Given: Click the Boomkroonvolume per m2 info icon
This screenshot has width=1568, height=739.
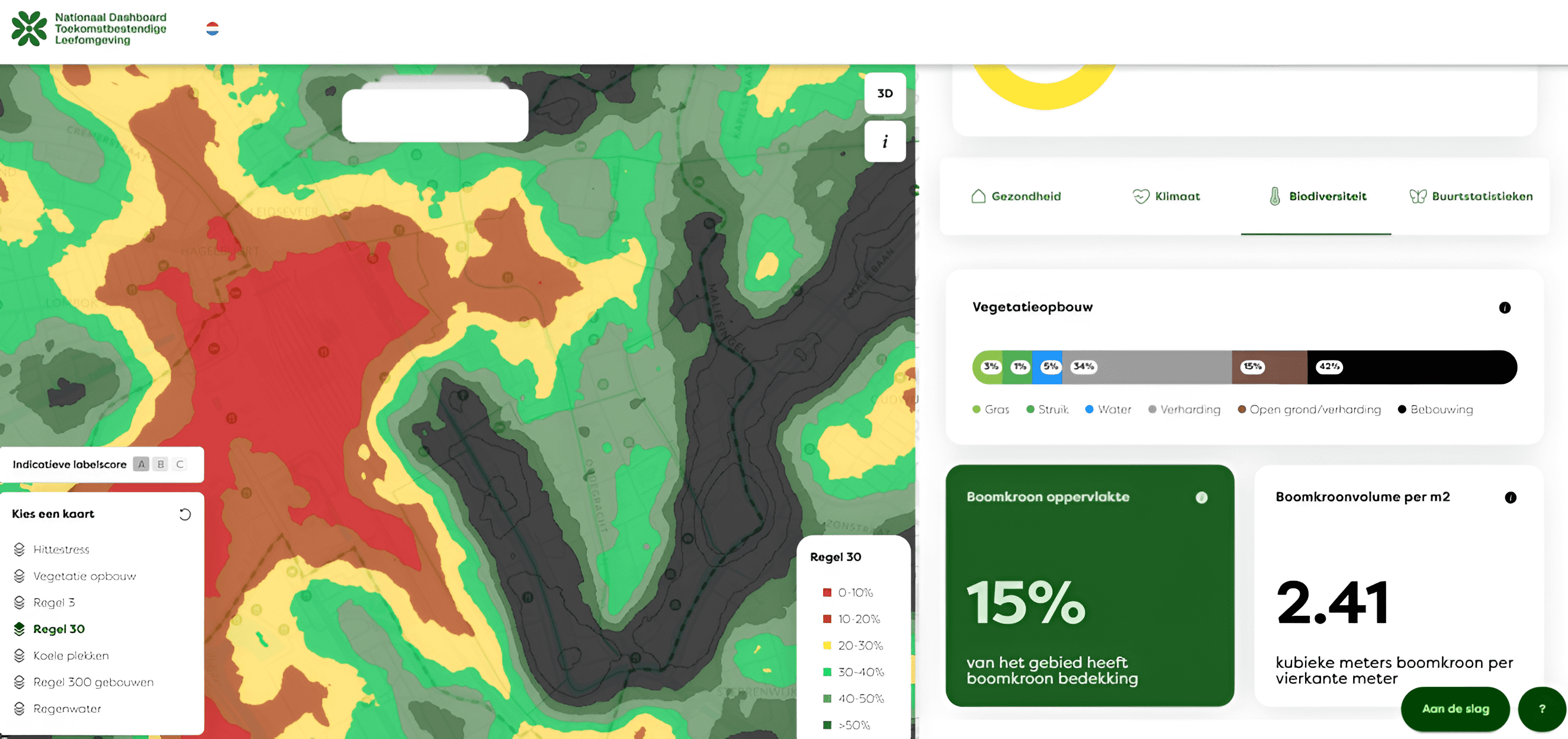Looking at the screenshot, I should pos(1510,497).
